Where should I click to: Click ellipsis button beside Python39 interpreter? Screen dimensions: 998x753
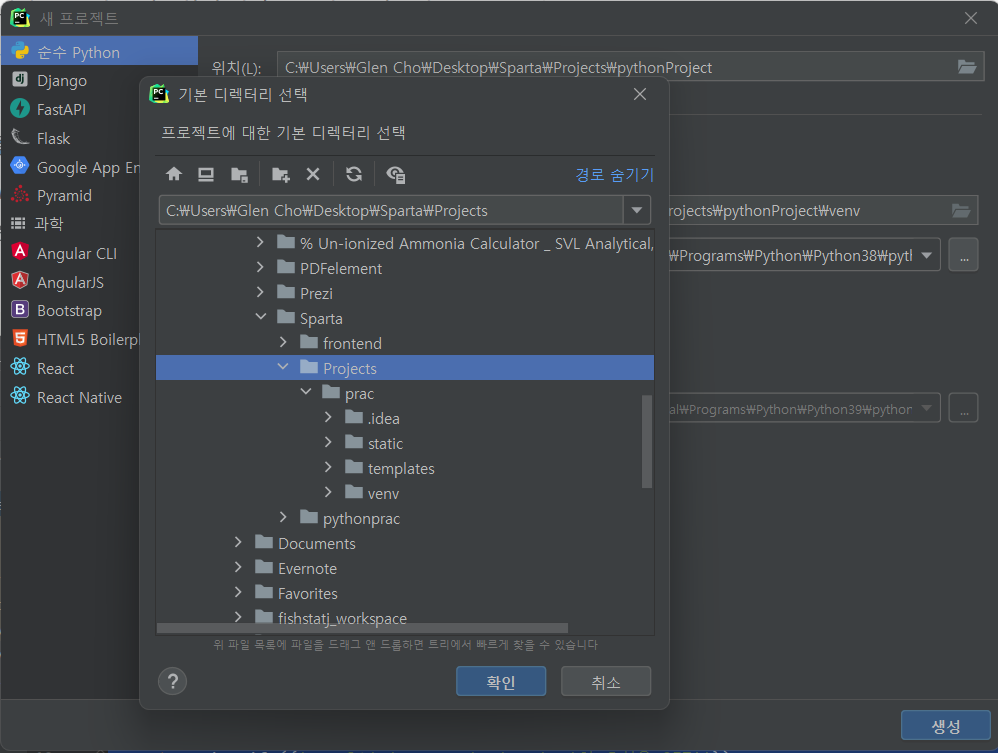pyautogui.click(x=964, y=408)
